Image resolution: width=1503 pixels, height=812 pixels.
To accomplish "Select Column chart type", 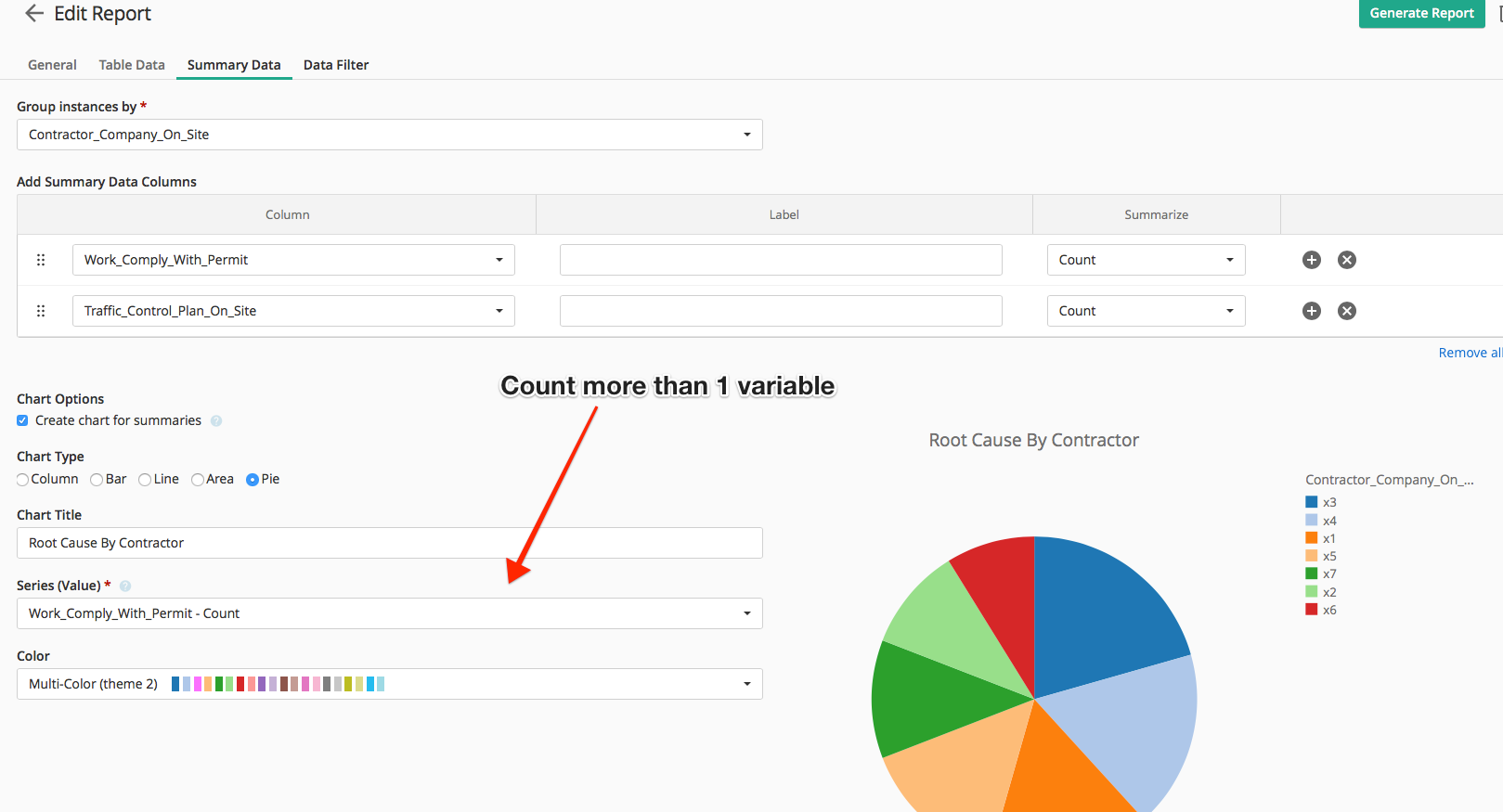I will tap(22, 480).
